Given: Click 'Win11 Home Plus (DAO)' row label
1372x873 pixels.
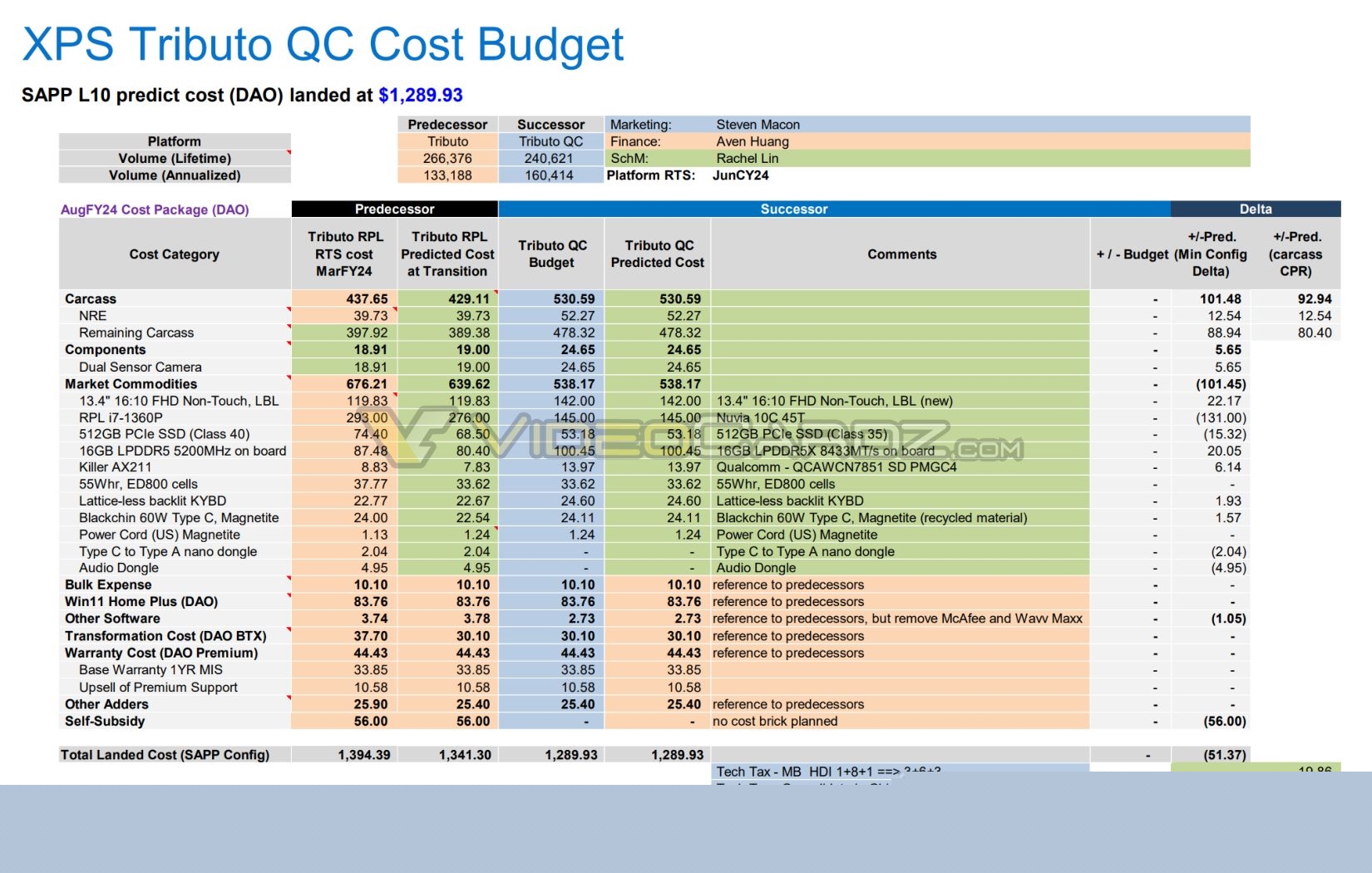Looking at the screenshot, I should [141, 601].
